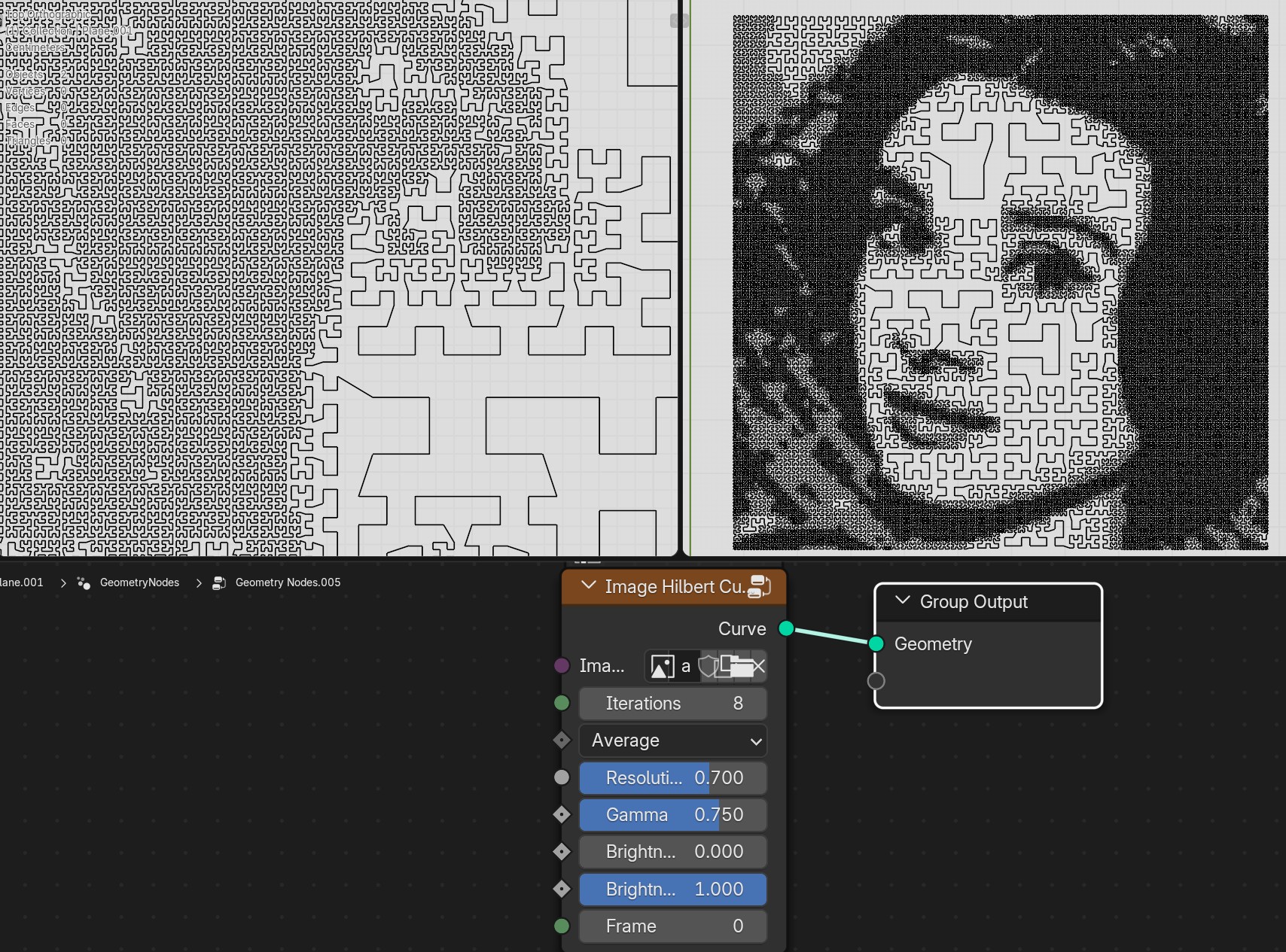Click the GeometryNodes modifier icon in breadcrumb
This screenshot has height=952, width=1286.
(x=84, y=582)
